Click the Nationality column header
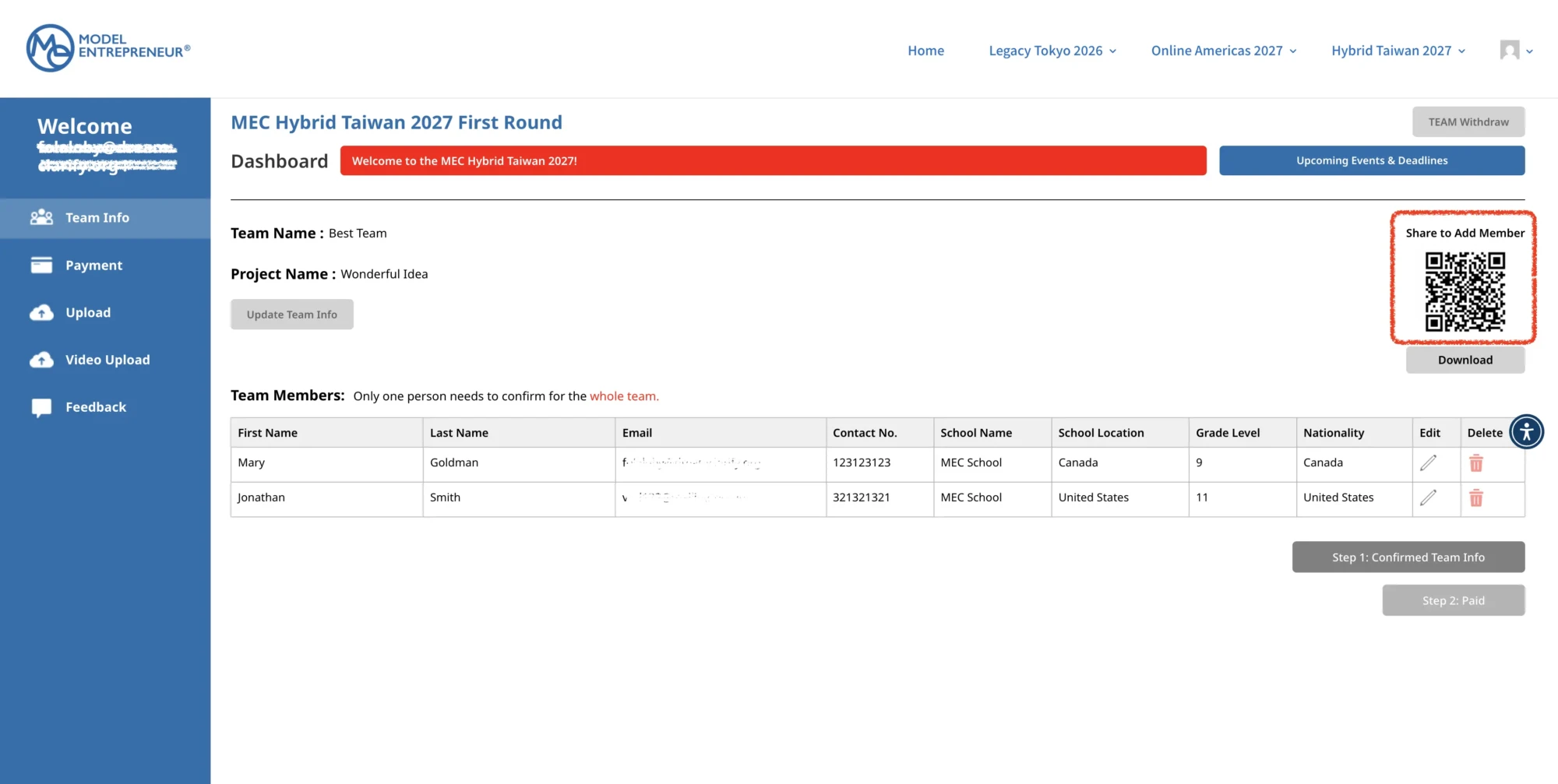This screenshot has width=1558, height=784. tap(1355, 433)
